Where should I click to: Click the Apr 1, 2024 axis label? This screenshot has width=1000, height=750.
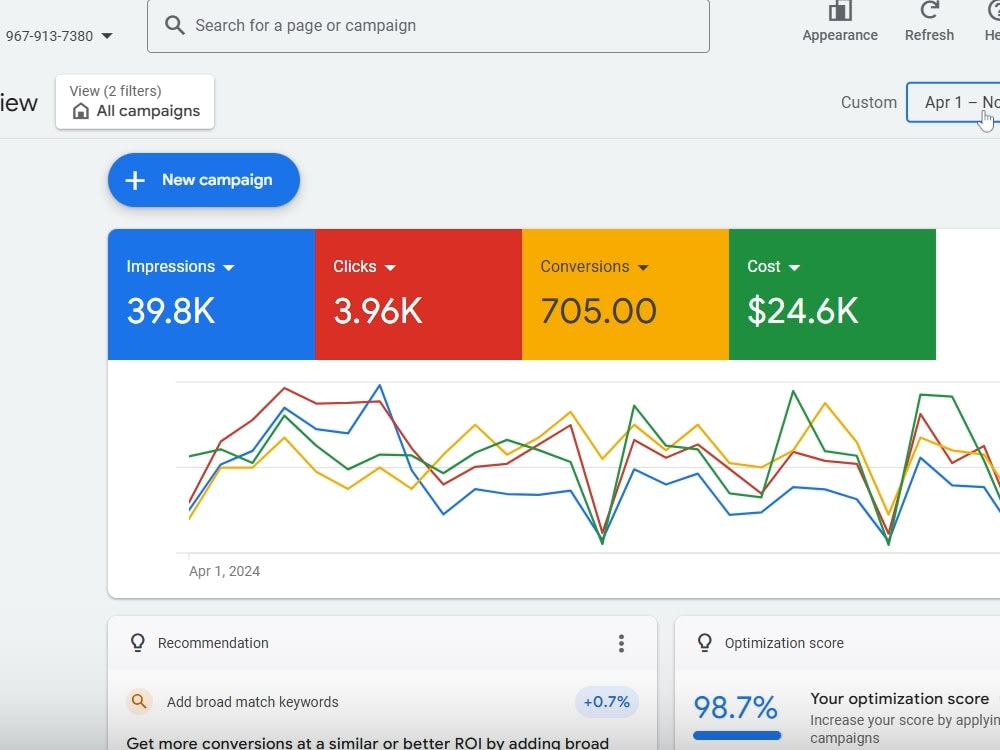pos(224,571)
